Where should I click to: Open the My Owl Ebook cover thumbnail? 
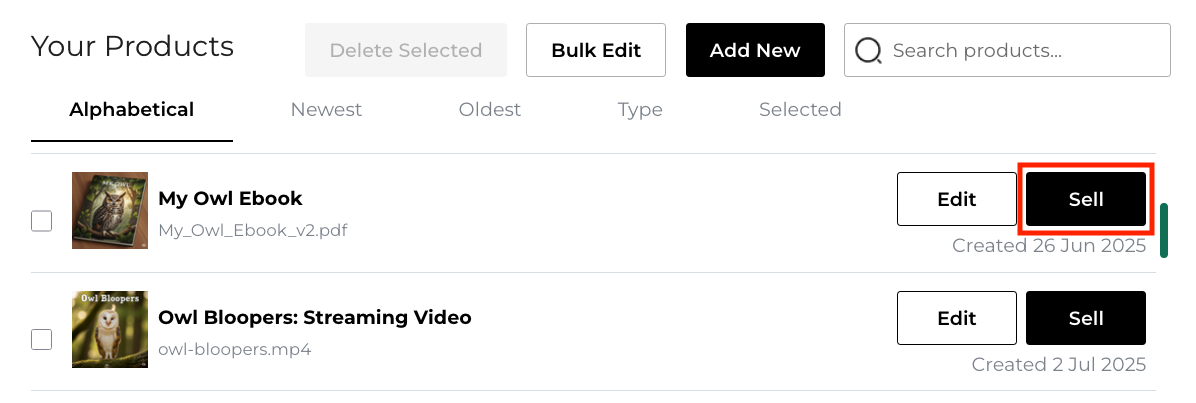[x=110, y=210]
